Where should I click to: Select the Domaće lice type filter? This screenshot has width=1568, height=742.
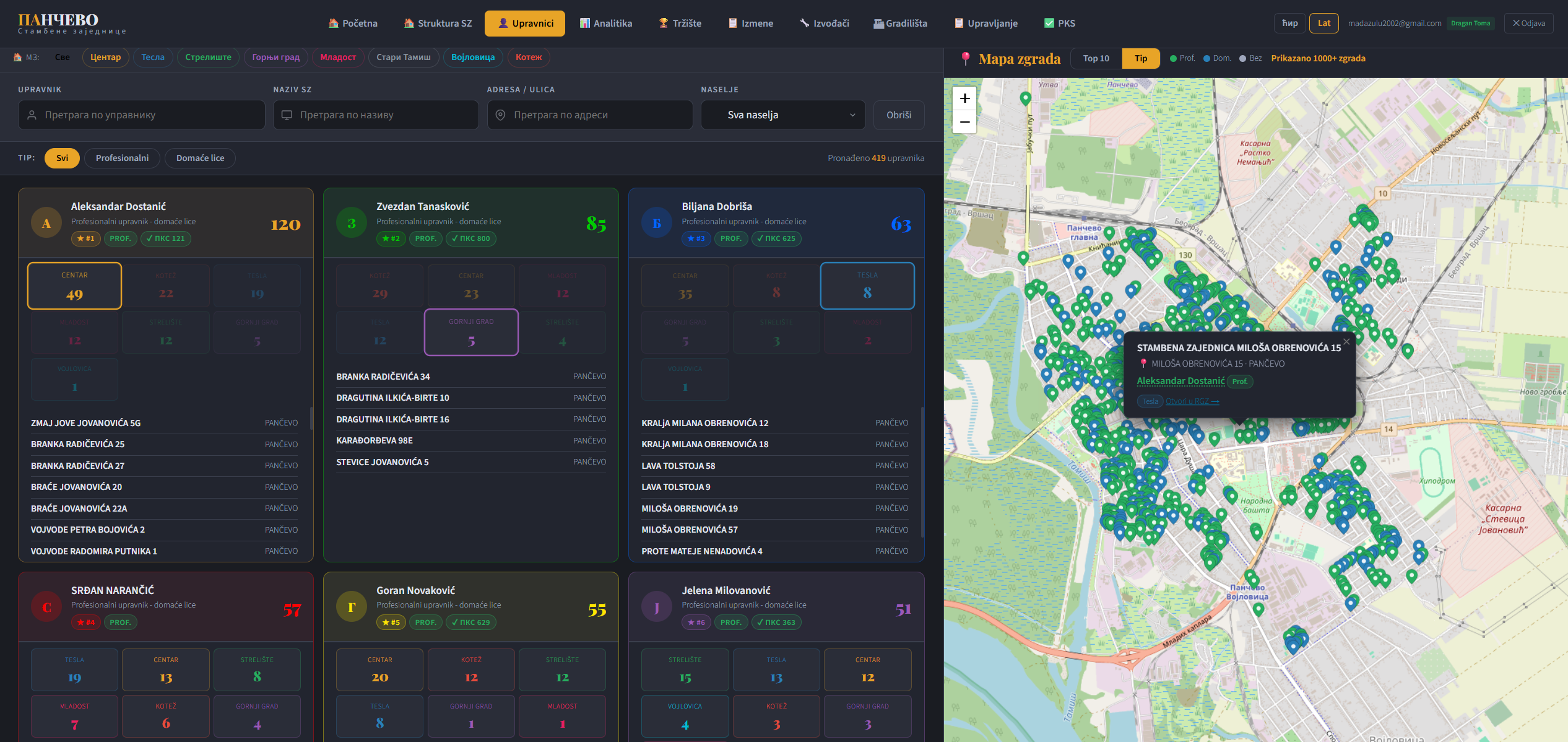click(200, 159)
